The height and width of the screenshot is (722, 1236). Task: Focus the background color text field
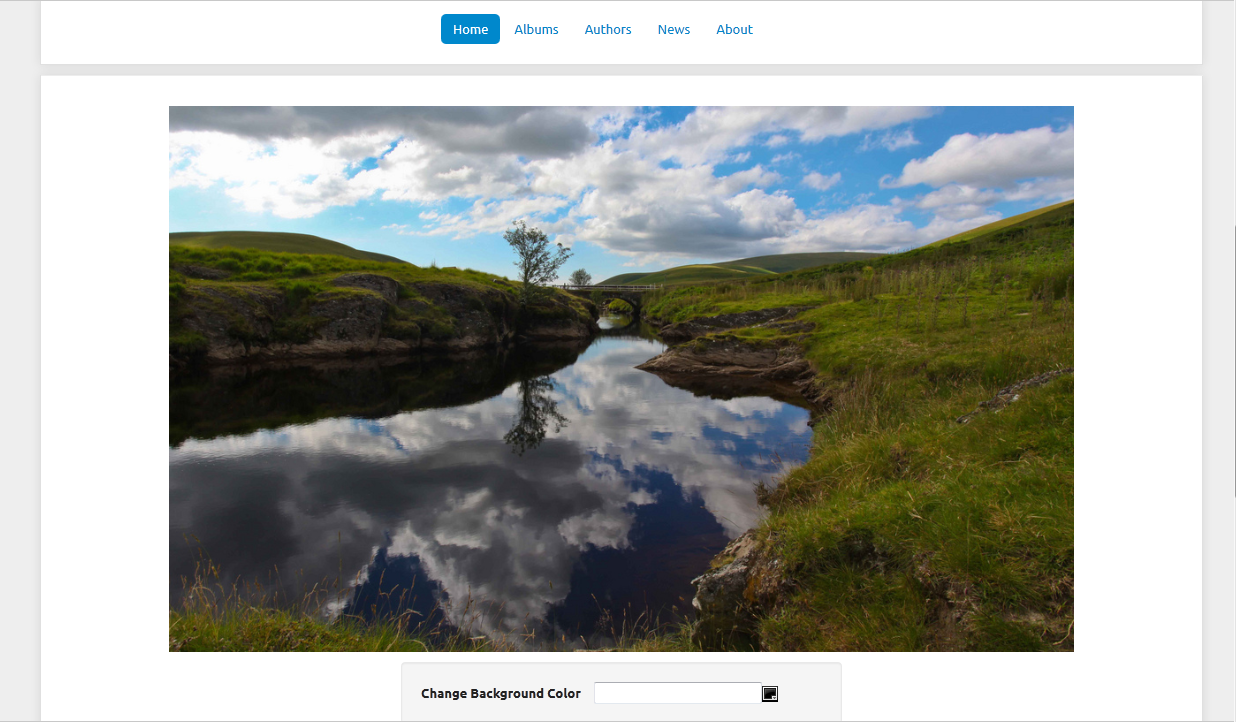[678, 693]
